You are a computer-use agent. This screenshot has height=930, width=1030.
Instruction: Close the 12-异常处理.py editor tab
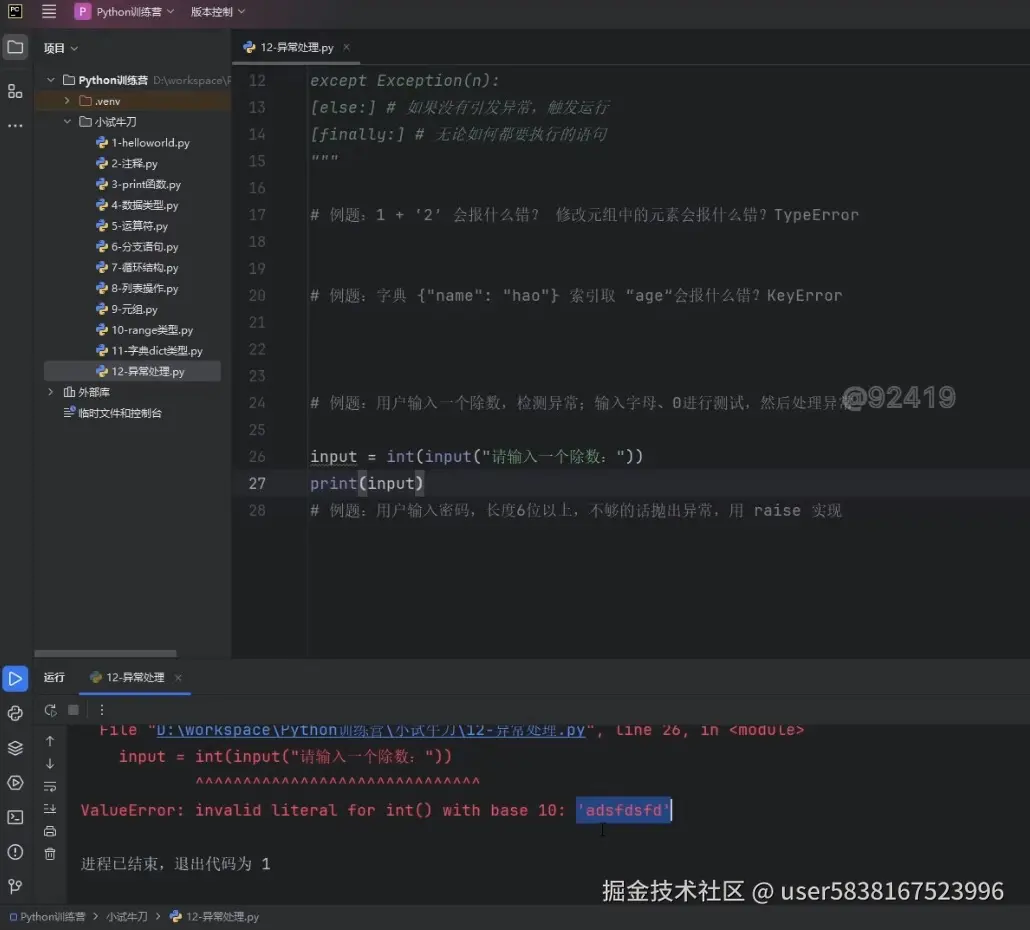point(346,47)
